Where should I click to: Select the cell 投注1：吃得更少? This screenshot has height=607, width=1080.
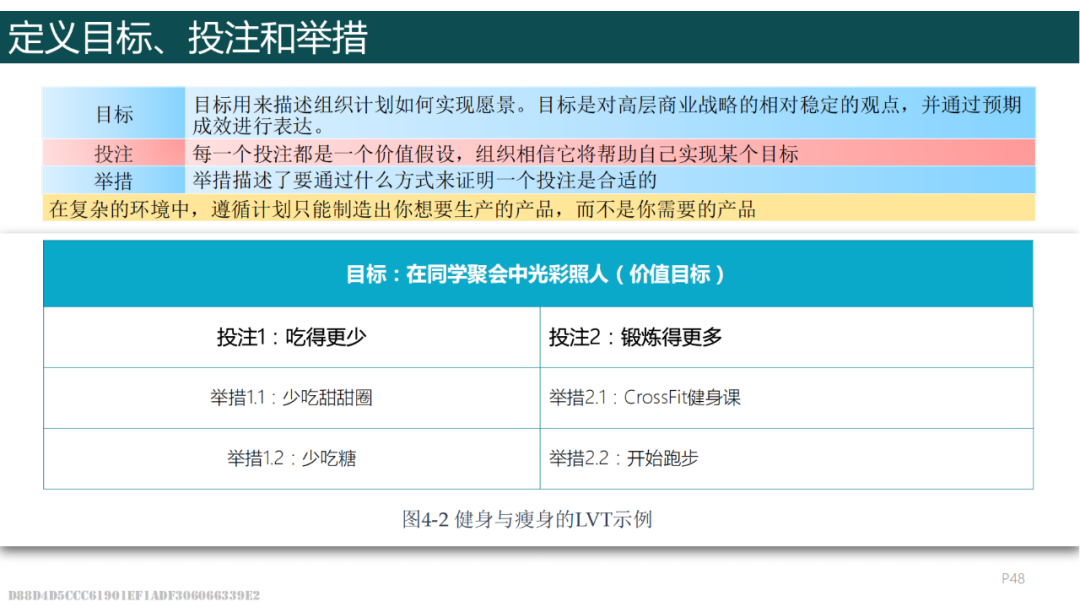click(x=291, y=338)
